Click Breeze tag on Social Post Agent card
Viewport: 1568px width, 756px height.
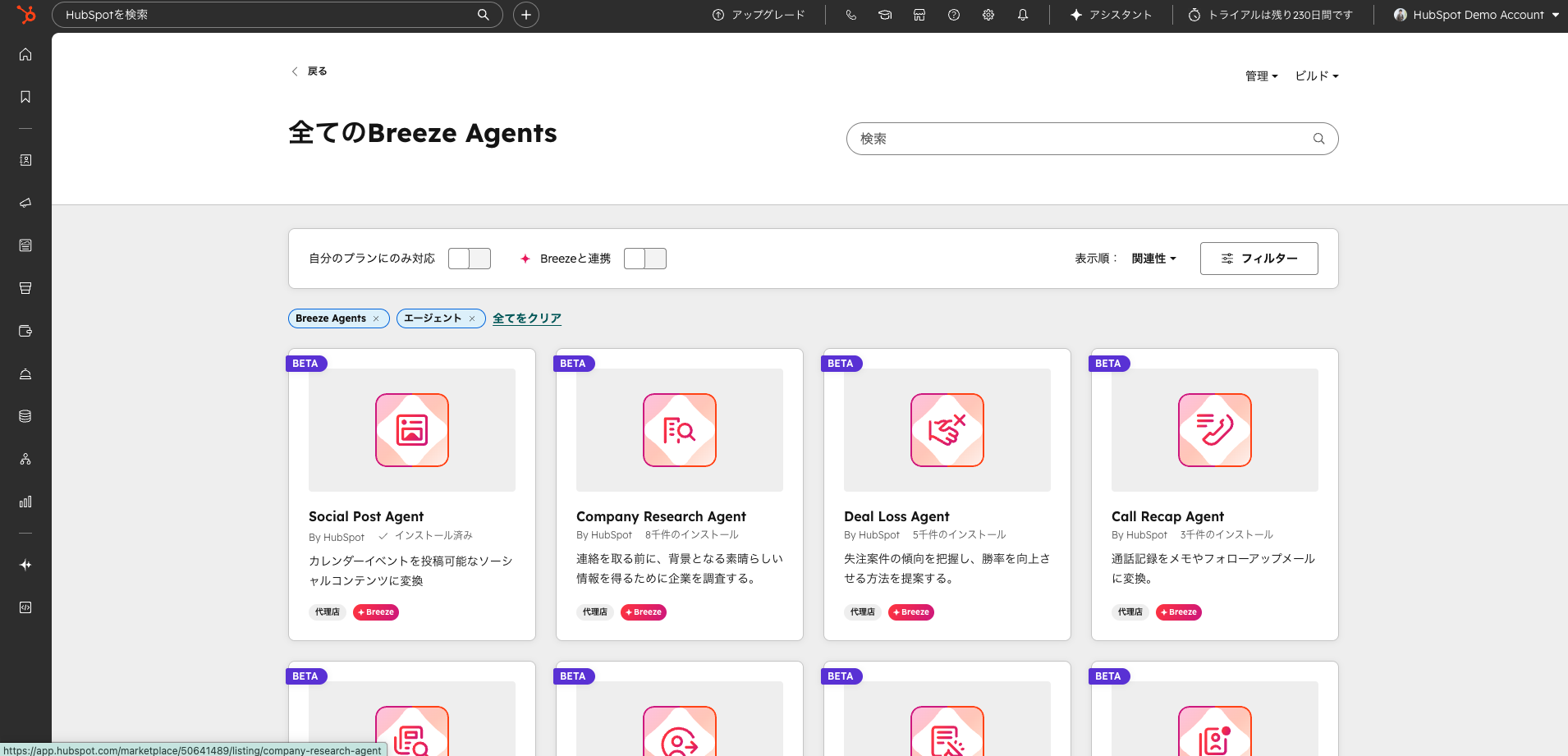point(376,612)
